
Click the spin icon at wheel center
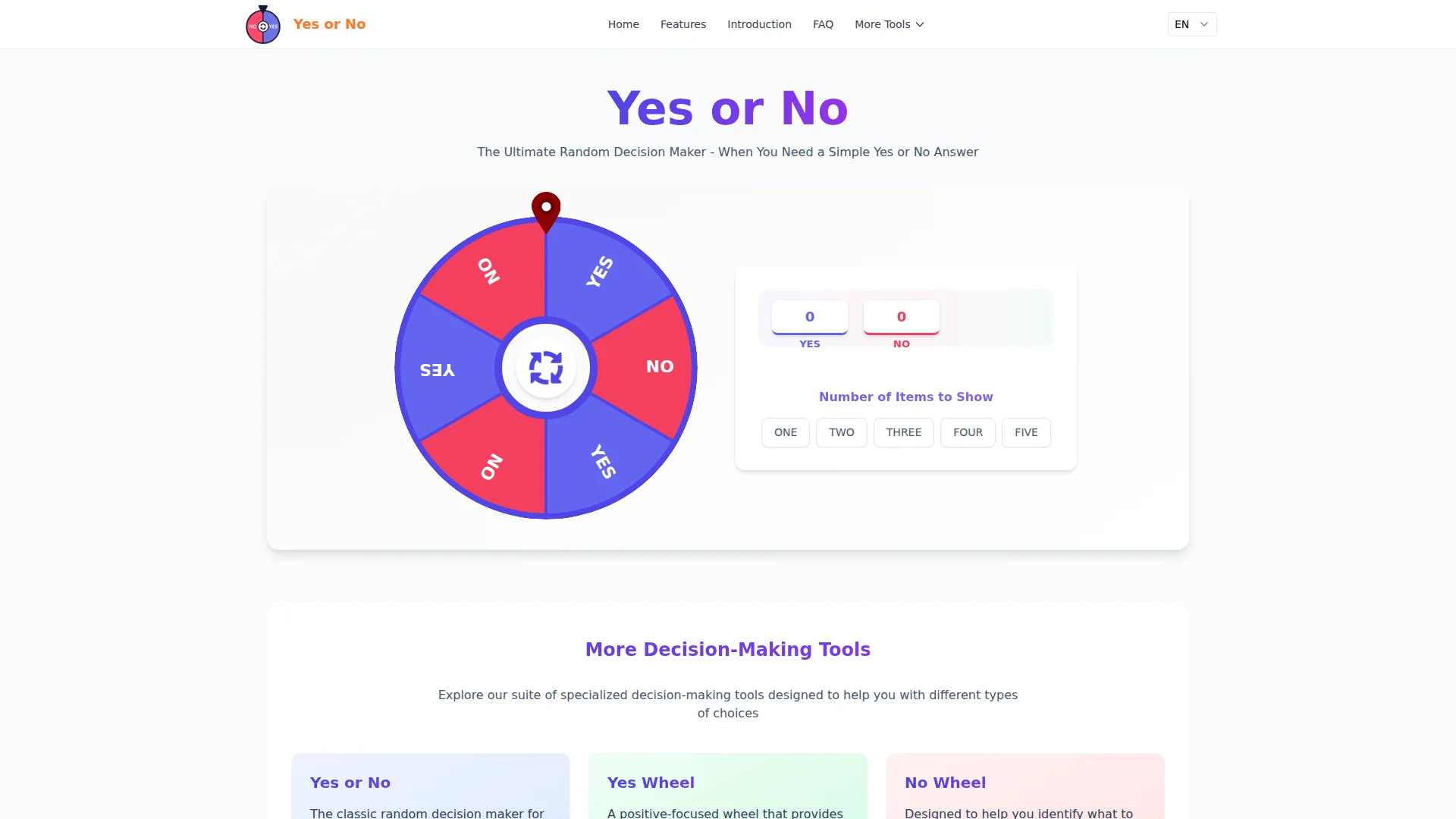(x=546, y=368)
